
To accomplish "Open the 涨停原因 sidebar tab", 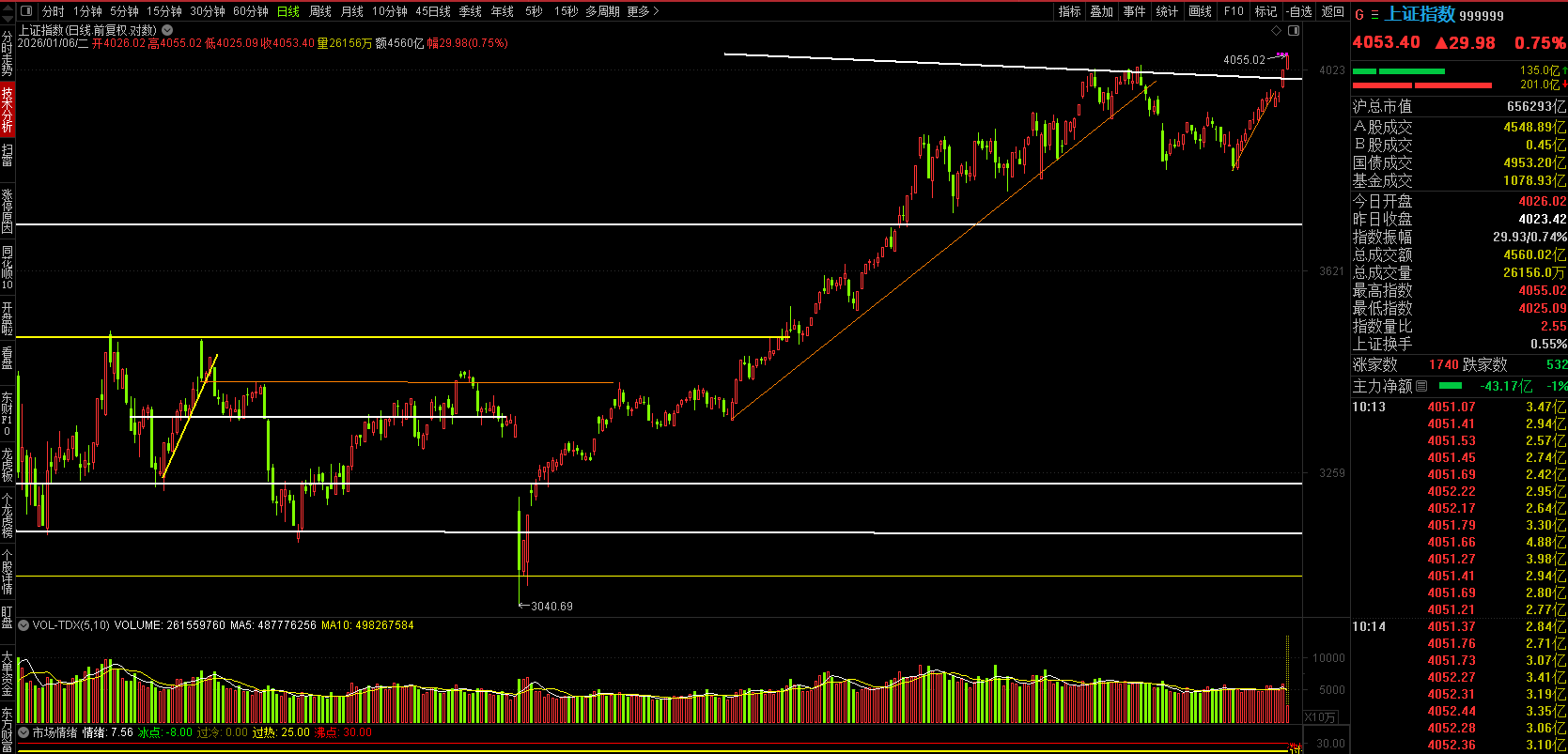I will click(x=8, y=210).
